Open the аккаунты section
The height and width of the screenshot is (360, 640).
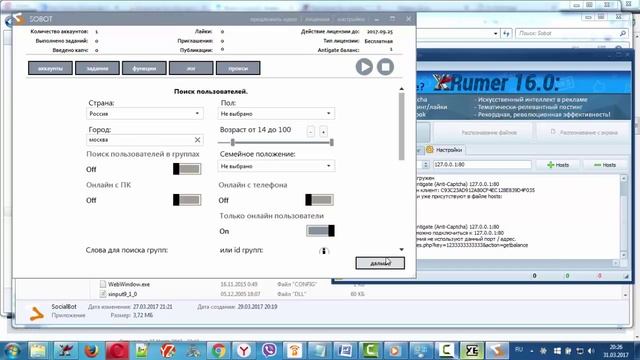(50, 68)
